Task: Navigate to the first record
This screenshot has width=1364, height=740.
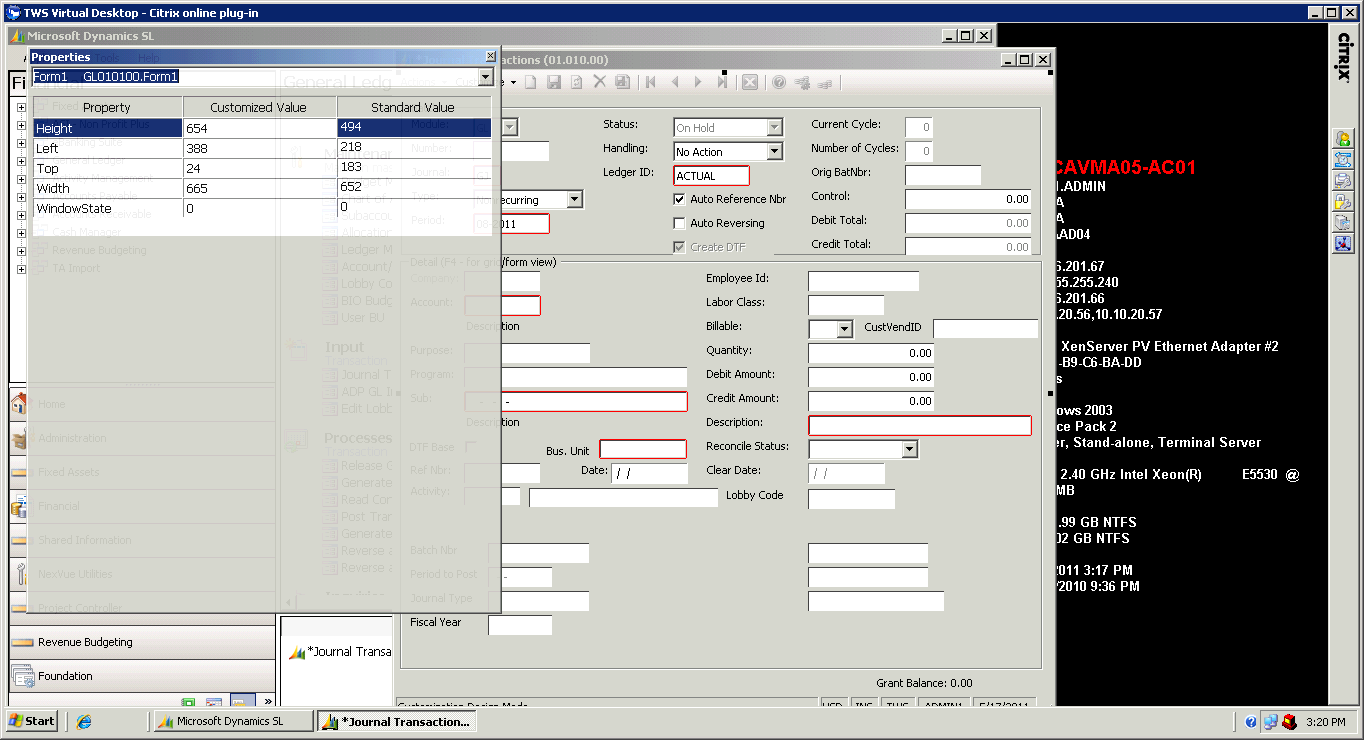Action: click(x=649, y=81)
